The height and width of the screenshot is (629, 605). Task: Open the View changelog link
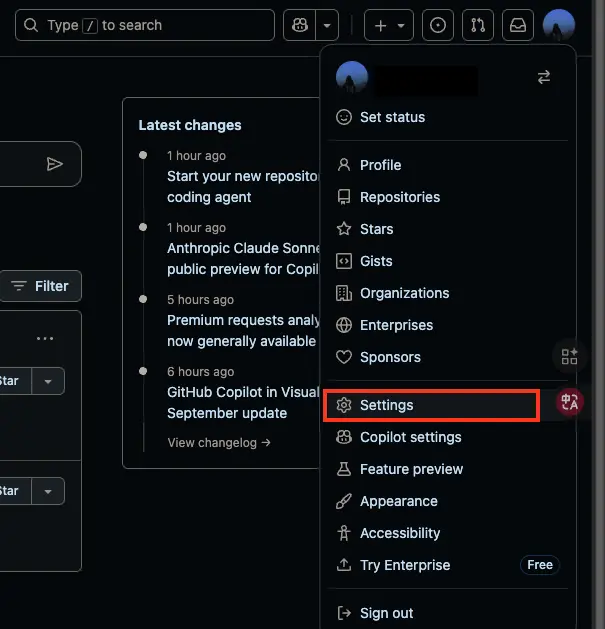(219, 442)
